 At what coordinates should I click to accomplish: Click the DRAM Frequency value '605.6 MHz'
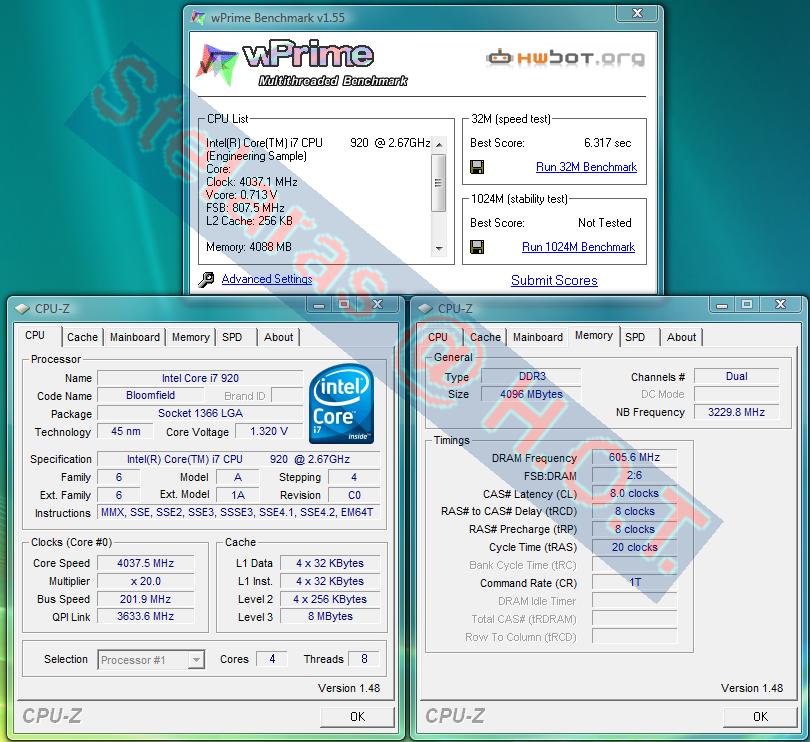pos(634,457)
